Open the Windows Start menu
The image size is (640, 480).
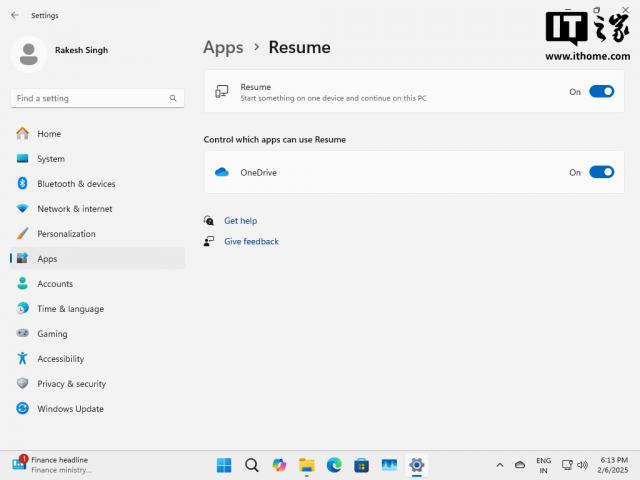[224, 465]
